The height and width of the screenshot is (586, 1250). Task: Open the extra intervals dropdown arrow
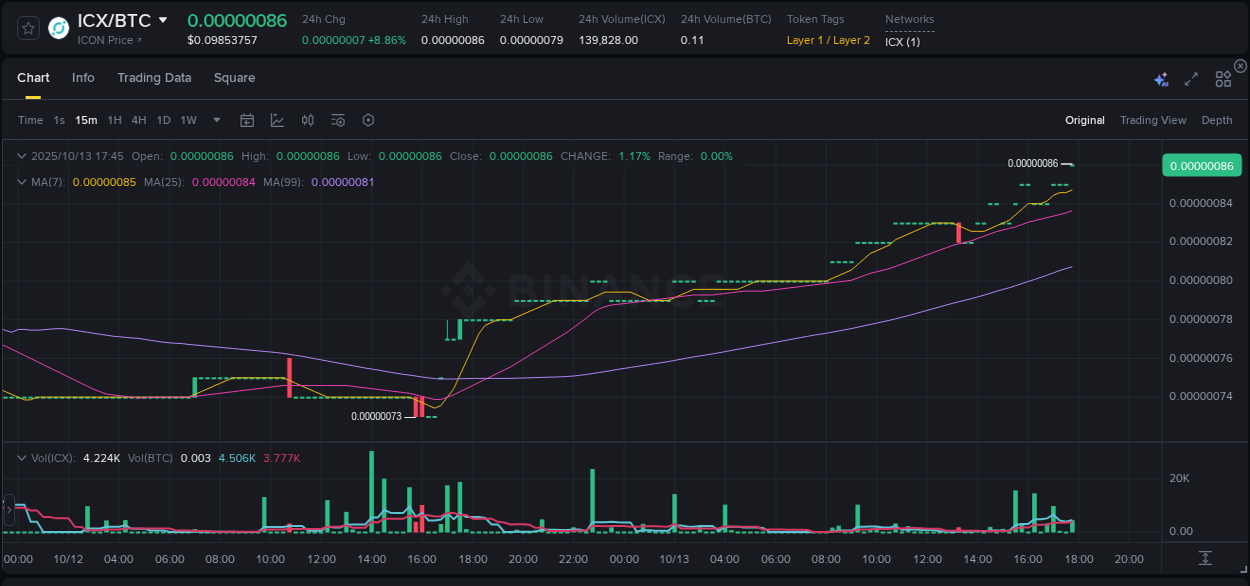point(215,120)
